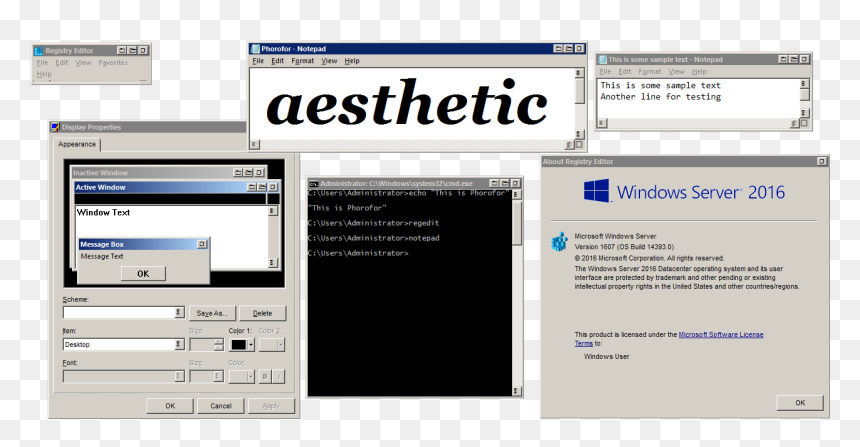Screen dimensions: 860x447
Task: Open Edit menu in Phorofor Notepad
Action: coord(278,61)
